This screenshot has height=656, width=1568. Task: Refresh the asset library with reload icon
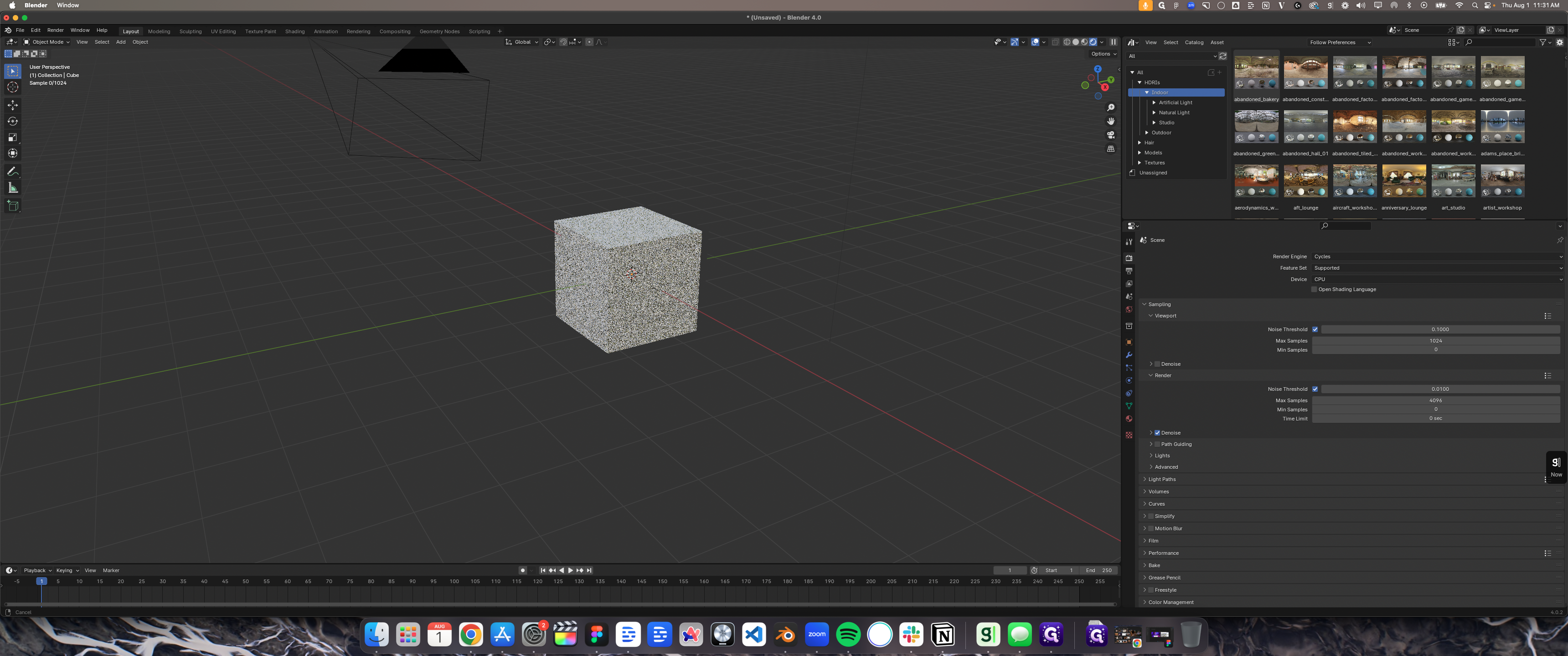(1223, 56)
